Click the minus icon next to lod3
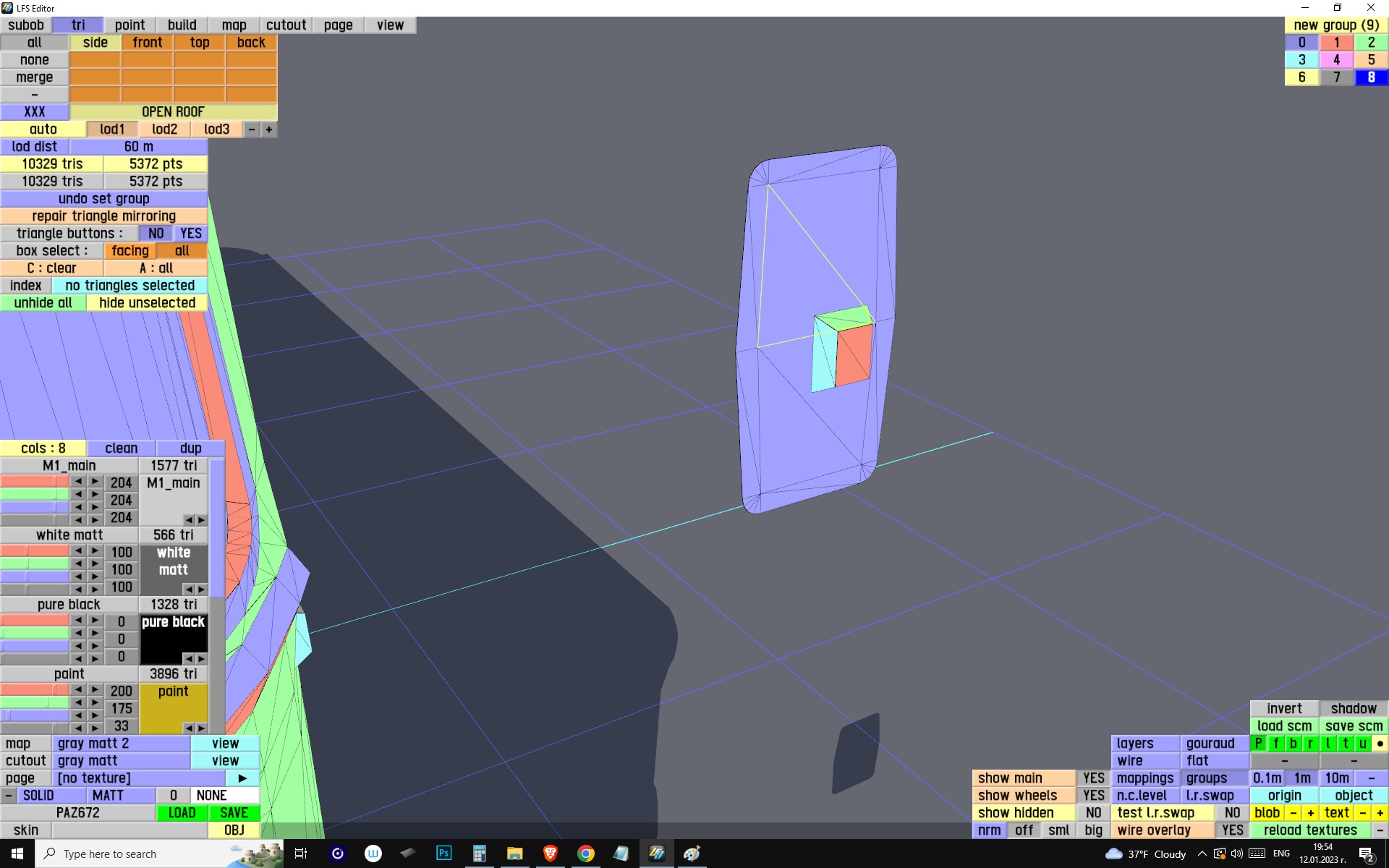The width and height of the screenshot is (1389, 868). pyautogui.click(x=252, y=129)
